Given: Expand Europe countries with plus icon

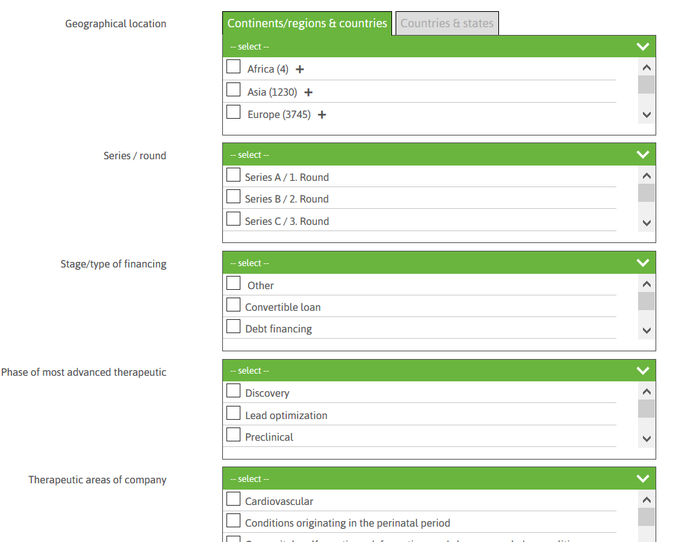Looking at the screenshot, I should click(322, 115).
